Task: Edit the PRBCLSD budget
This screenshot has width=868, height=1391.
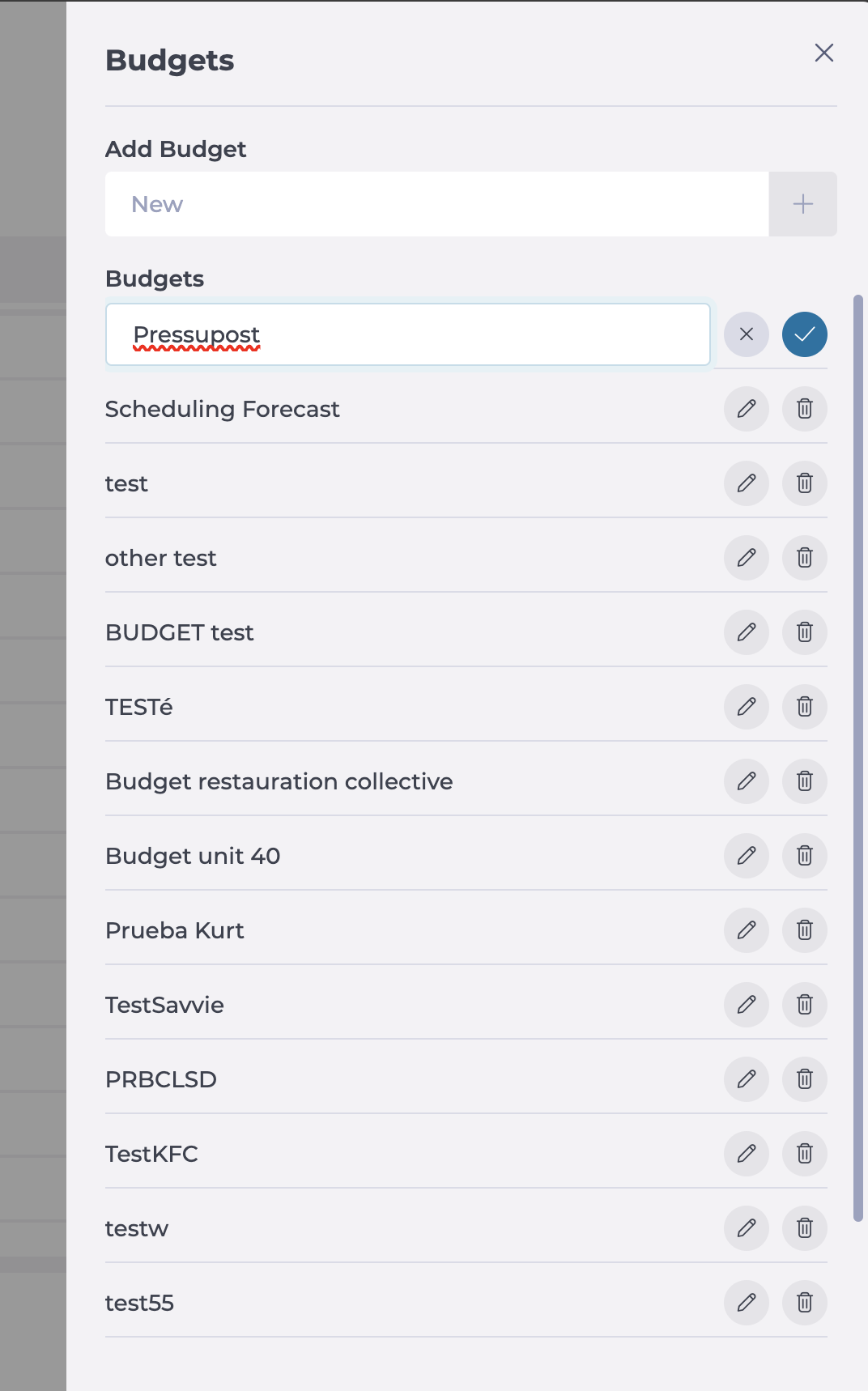Action: (x=746, y=1079)
